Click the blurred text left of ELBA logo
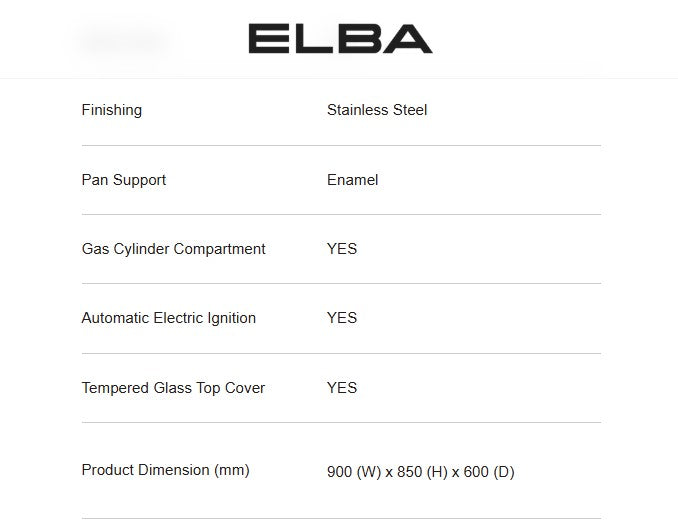 (x=122, y=41)
